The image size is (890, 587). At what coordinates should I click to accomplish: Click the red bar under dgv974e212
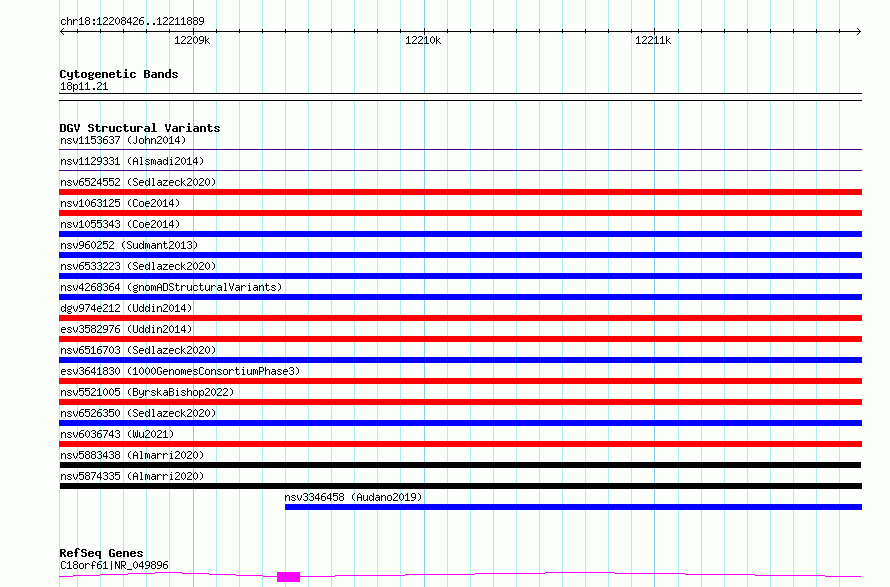[460, 318]
